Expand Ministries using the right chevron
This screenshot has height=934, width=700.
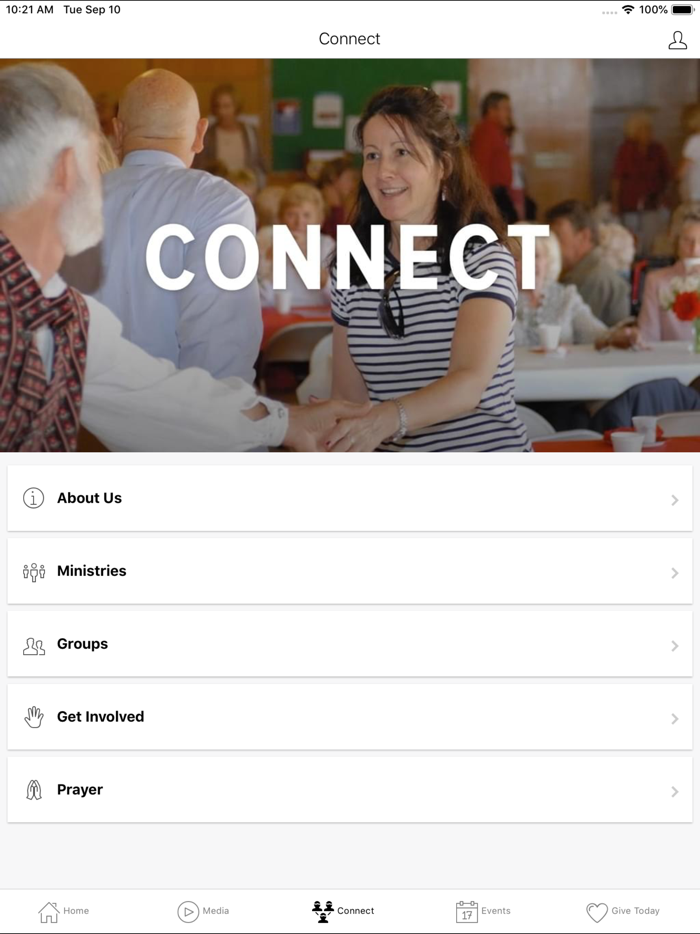click(675, 573)
